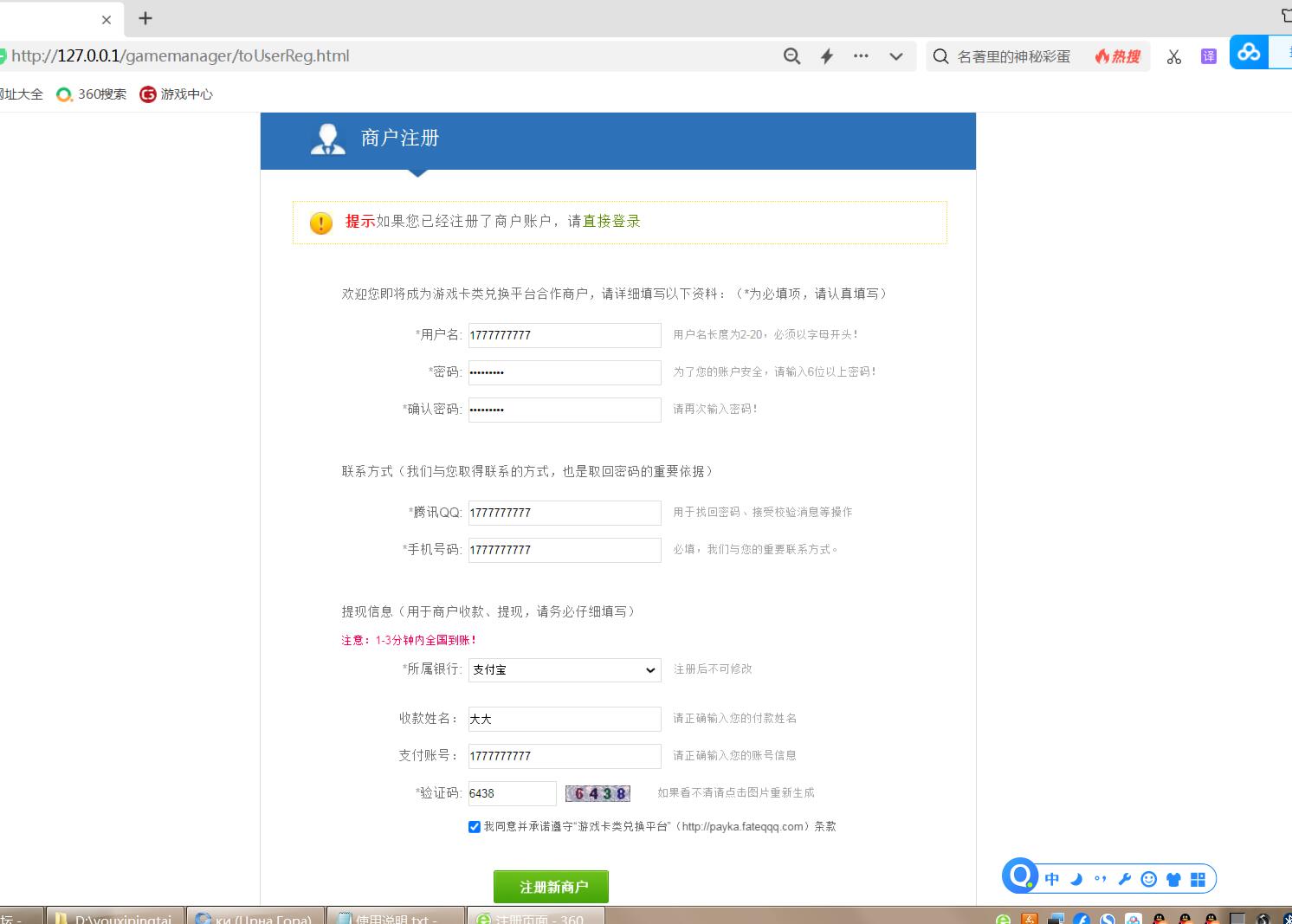Expand the address bar dropdown chevron
The width and height of the screenshot is (1292, 924).
896,56
